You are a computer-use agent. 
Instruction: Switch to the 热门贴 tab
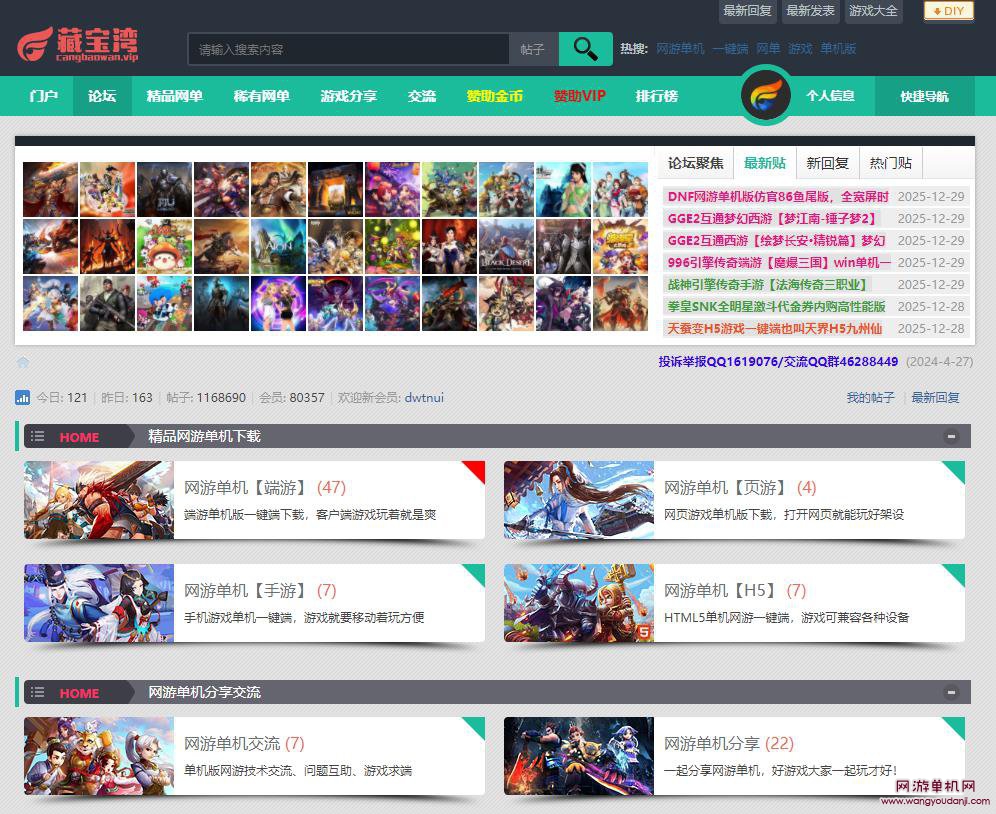point(890,163)
